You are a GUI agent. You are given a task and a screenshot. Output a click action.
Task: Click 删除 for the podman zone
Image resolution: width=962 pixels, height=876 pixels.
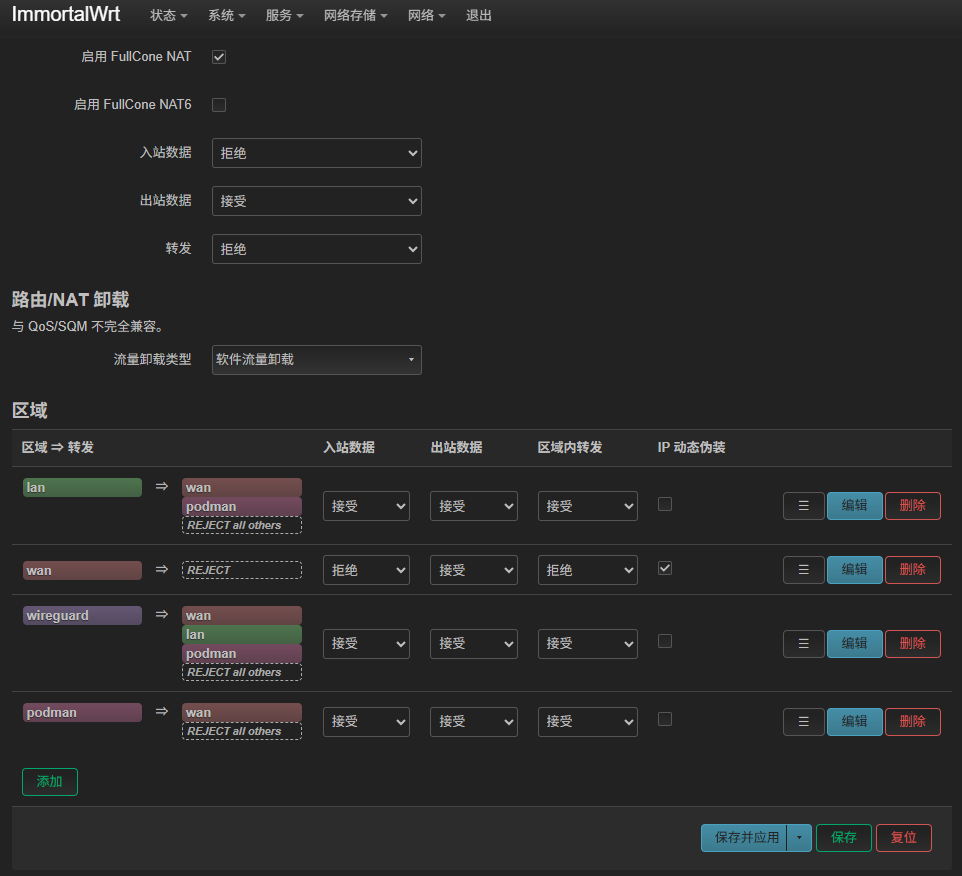pos(912,722)
